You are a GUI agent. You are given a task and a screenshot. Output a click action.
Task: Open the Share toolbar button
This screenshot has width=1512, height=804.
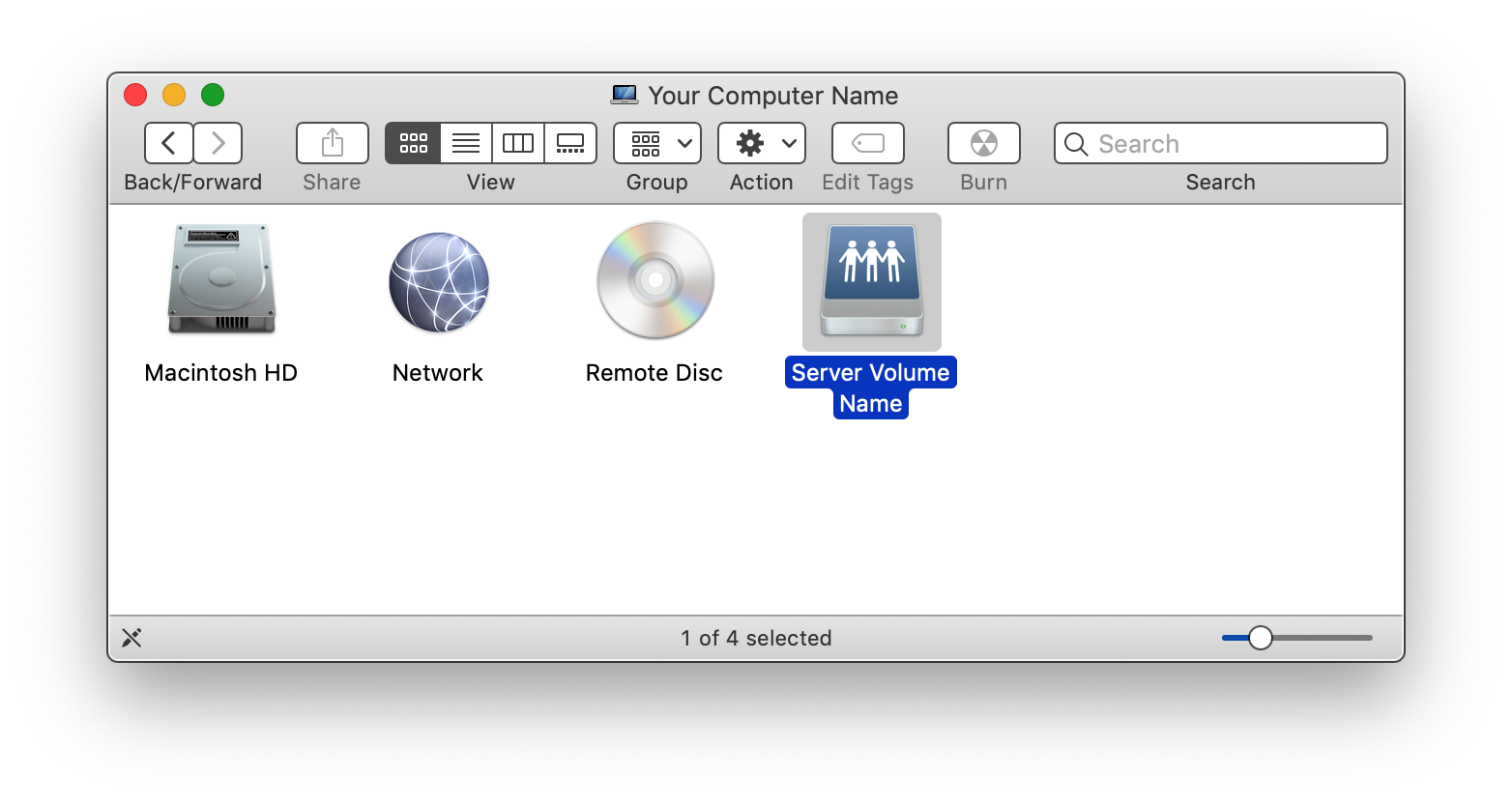[333, 143]
